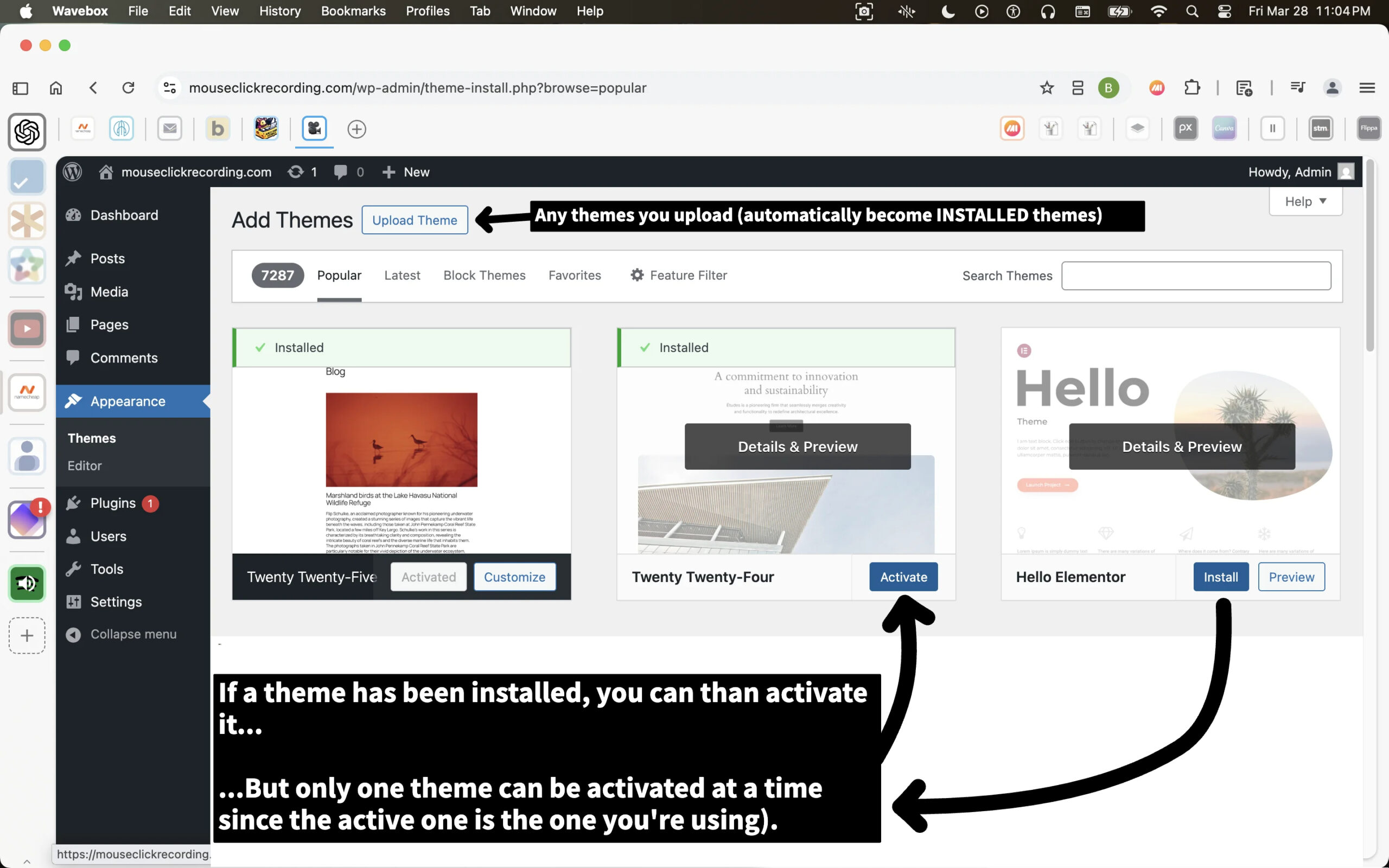Open the New content dropdown
1389x868 pixels.
coord(406,171)
